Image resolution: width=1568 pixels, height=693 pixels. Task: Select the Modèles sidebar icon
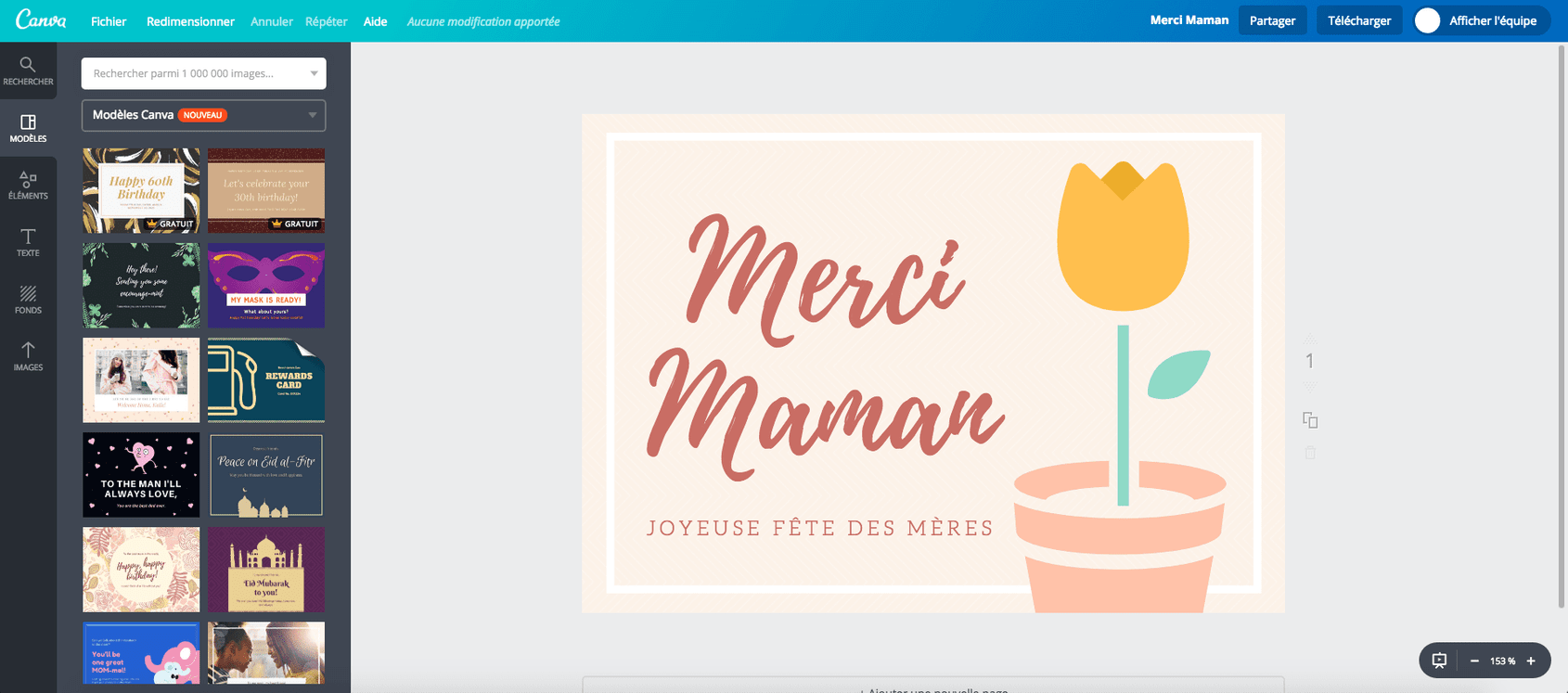tap(28, 128)
